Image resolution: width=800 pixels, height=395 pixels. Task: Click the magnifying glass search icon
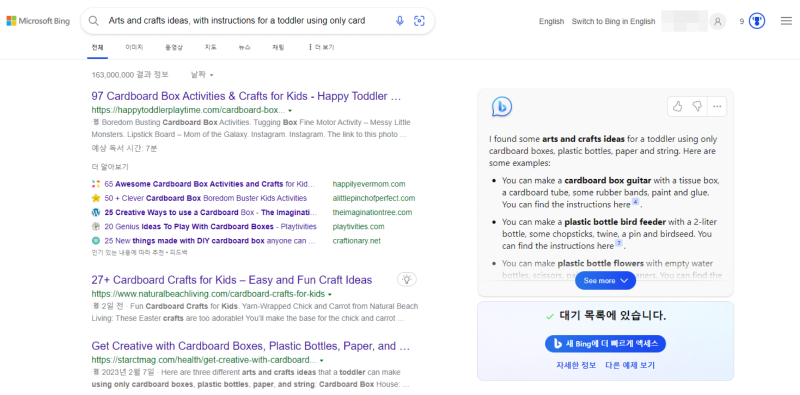94,21
